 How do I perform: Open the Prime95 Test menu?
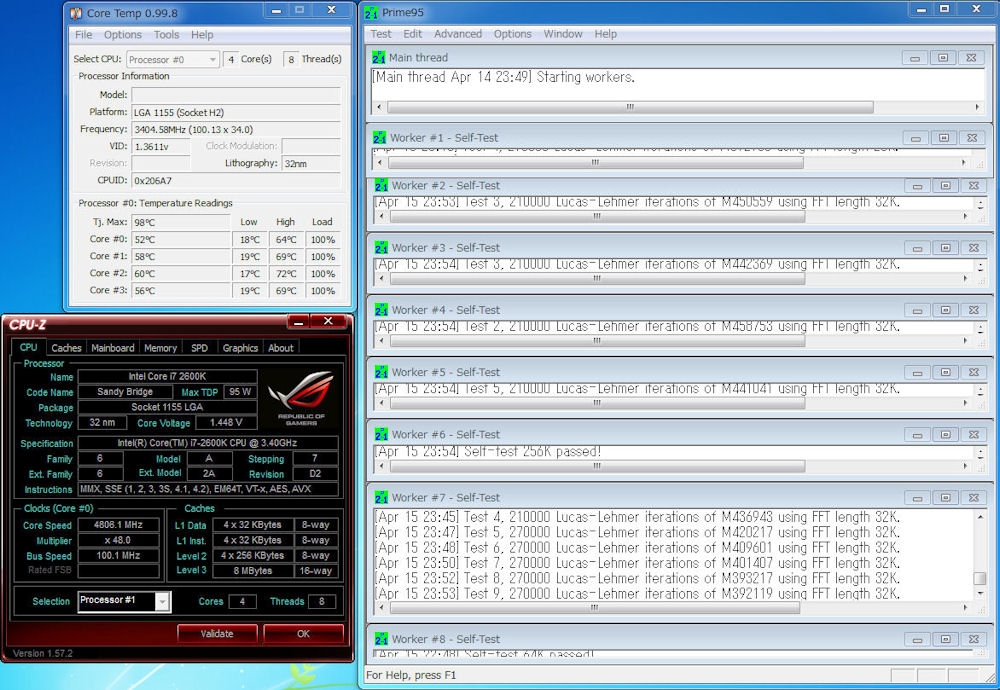[x=381, y=34]
